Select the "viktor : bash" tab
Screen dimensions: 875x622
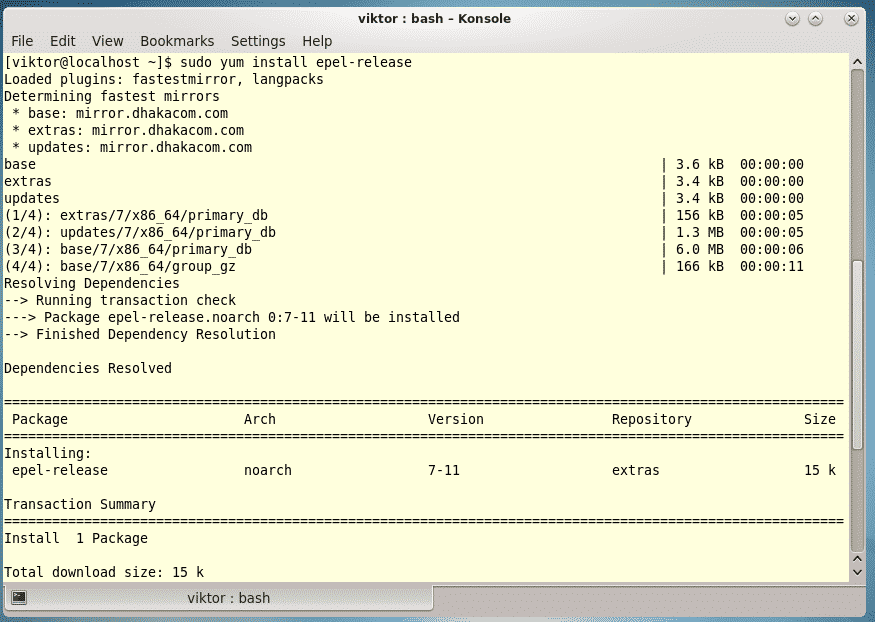click(x=228, y=598)
